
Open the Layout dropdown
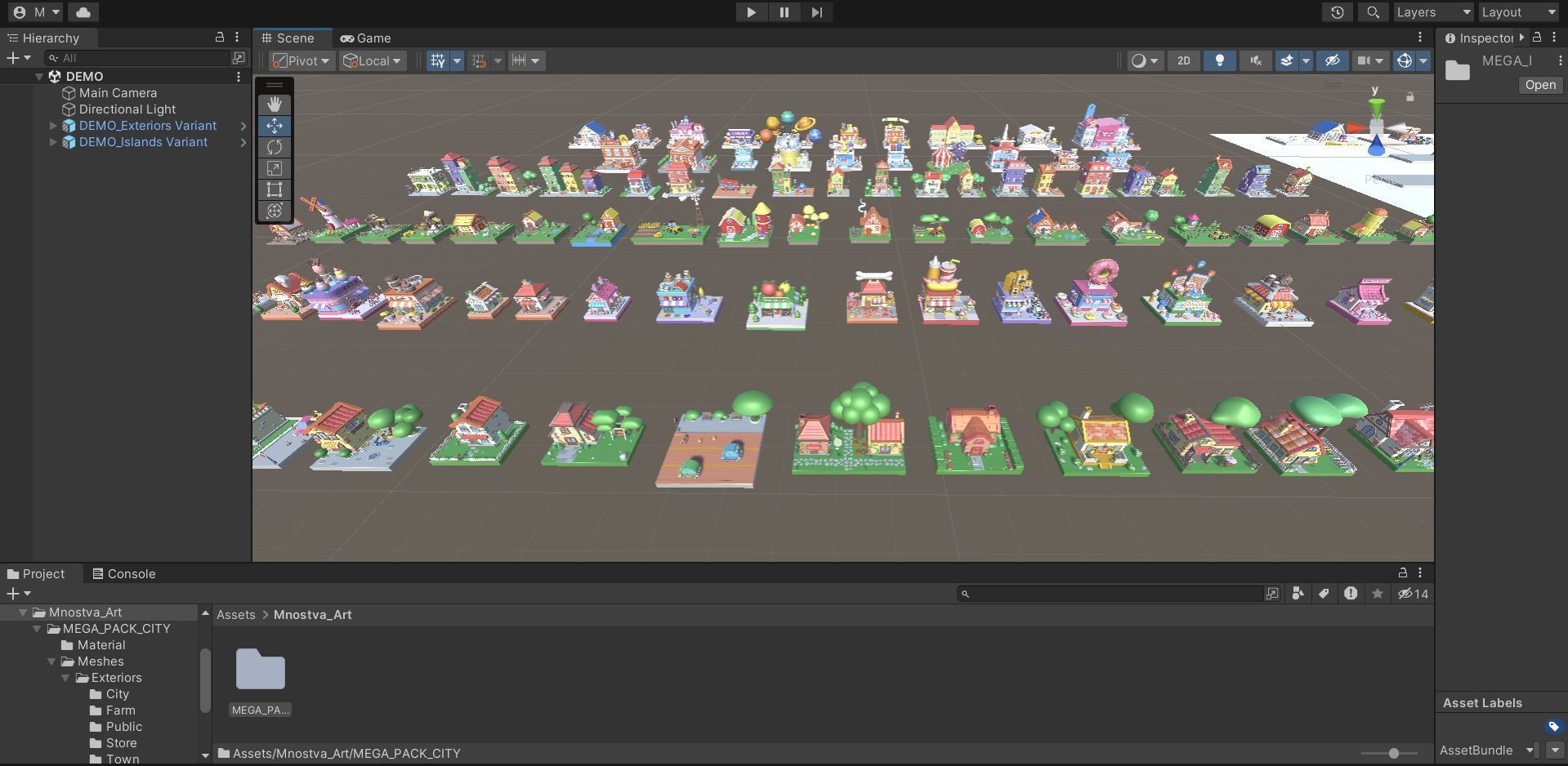[x=1519, y=12]
